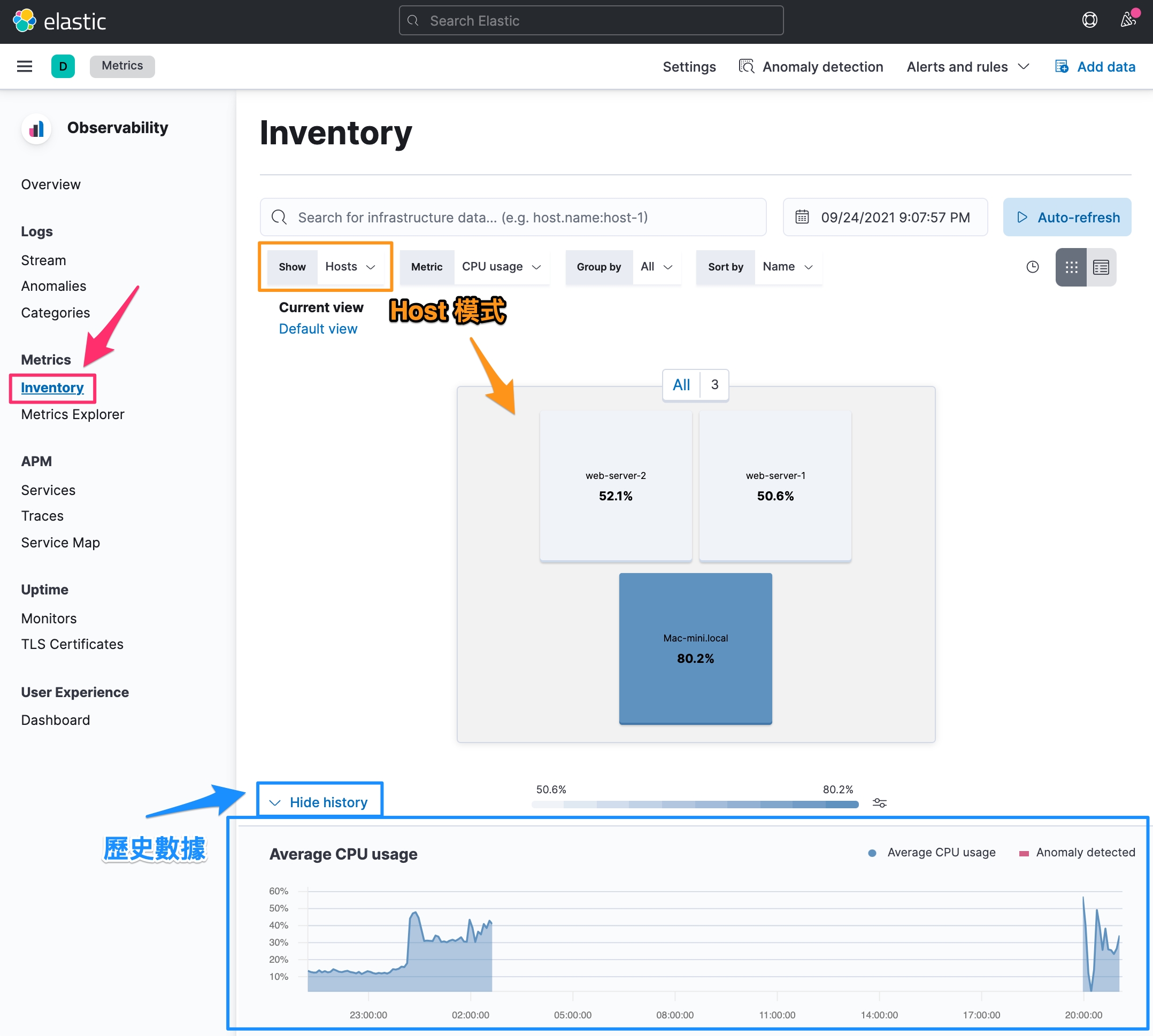Open the Sort by Name dropdown
Screen dimensions: 1153x1036
tap(759, 267)
